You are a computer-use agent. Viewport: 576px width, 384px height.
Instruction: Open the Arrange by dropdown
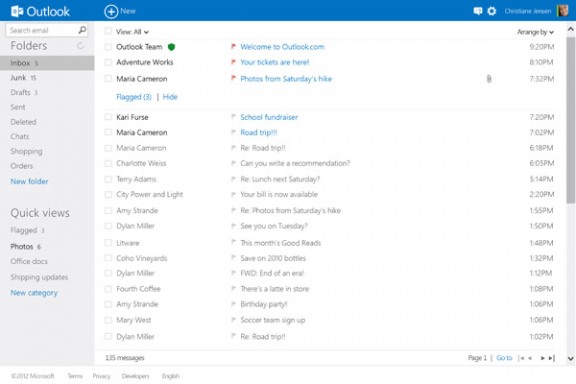(x=535, y=32)
